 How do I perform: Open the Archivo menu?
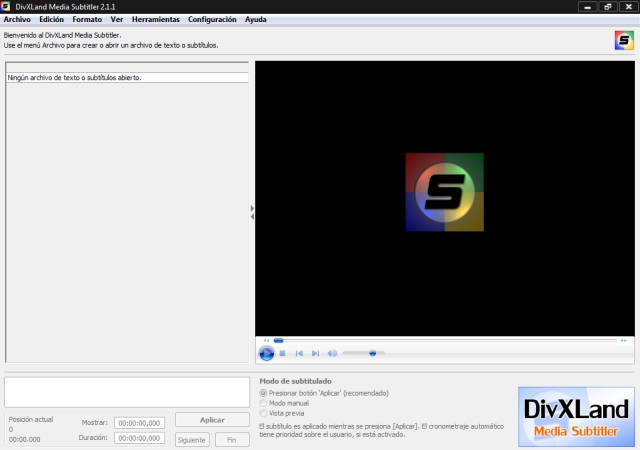(x=17, y=20)
